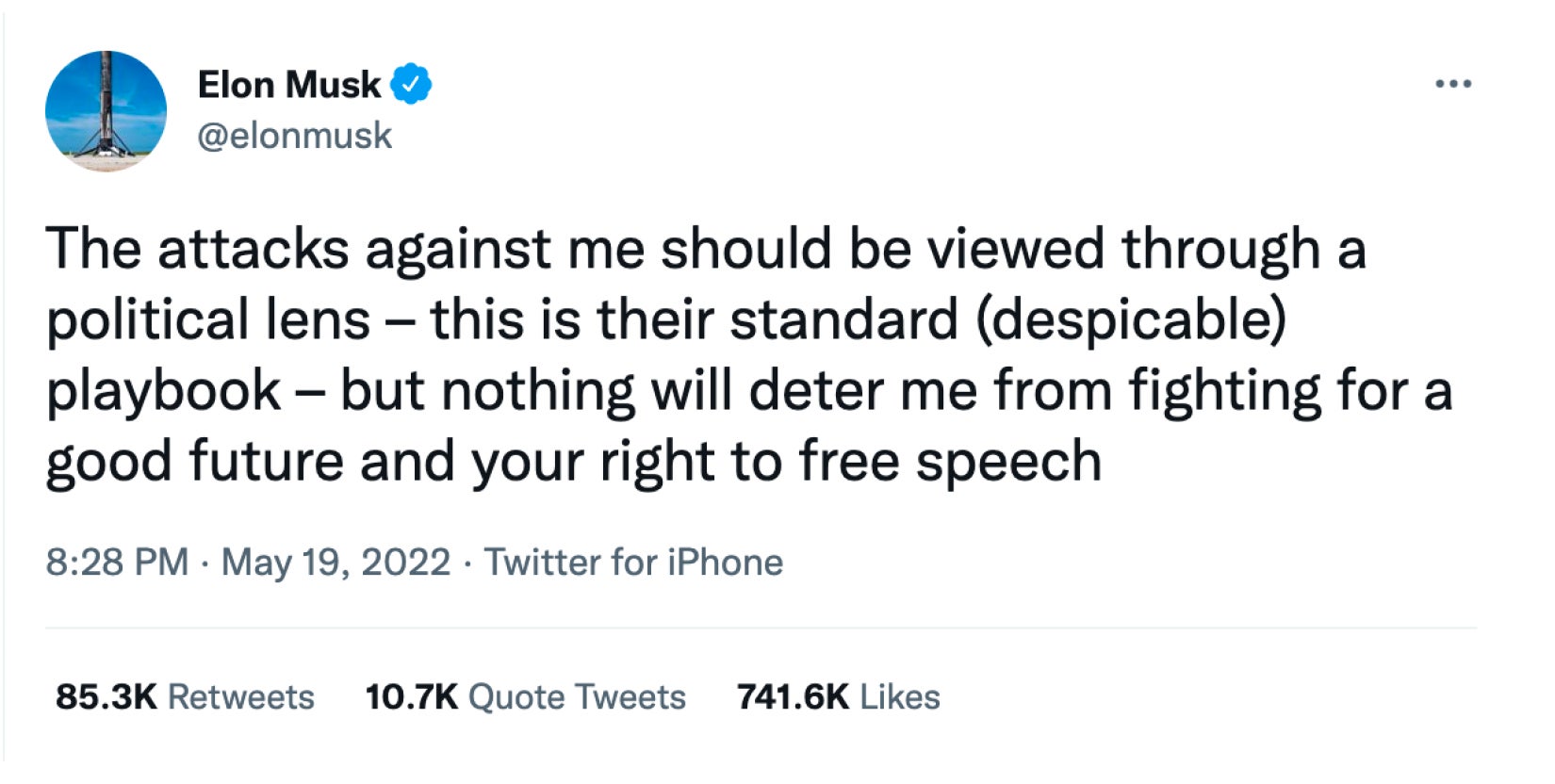
Task: Click the blue verified badge next to Elon Musk
Action: click(412, 83)
